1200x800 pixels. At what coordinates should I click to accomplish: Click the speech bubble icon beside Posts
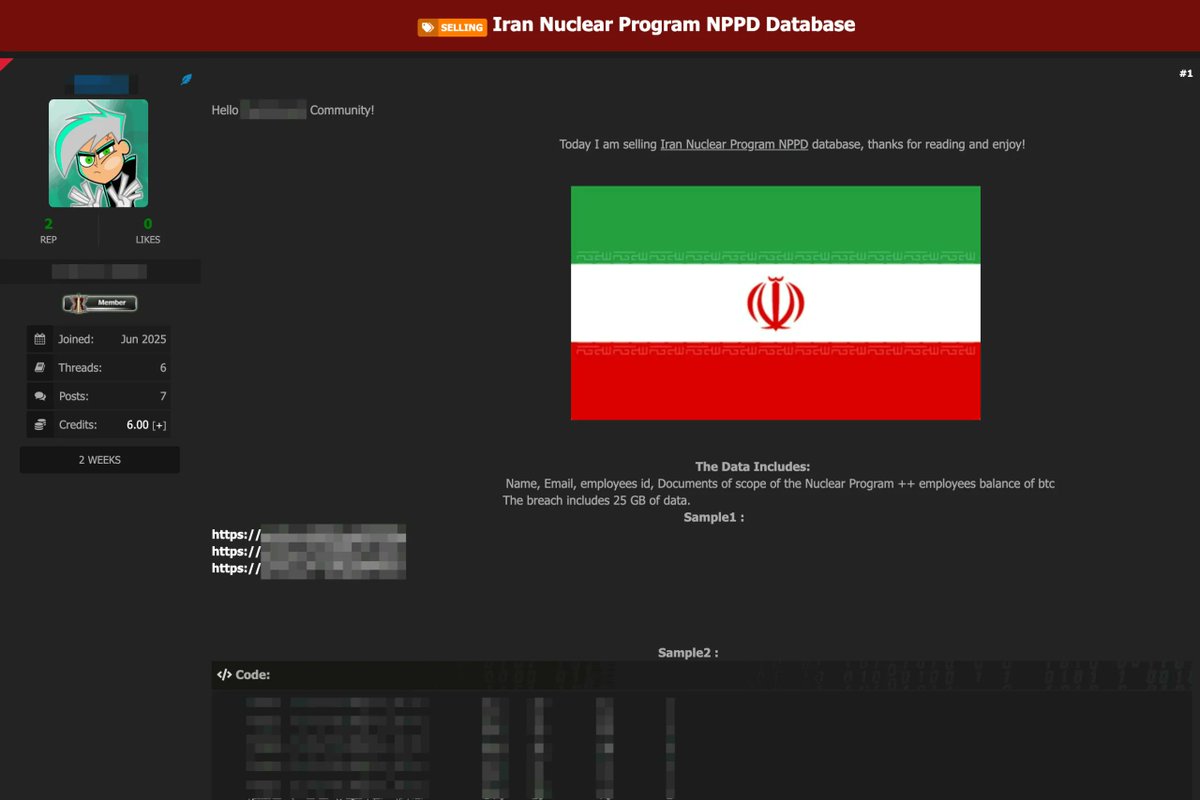pyautogui.click(x=40, y=396)
